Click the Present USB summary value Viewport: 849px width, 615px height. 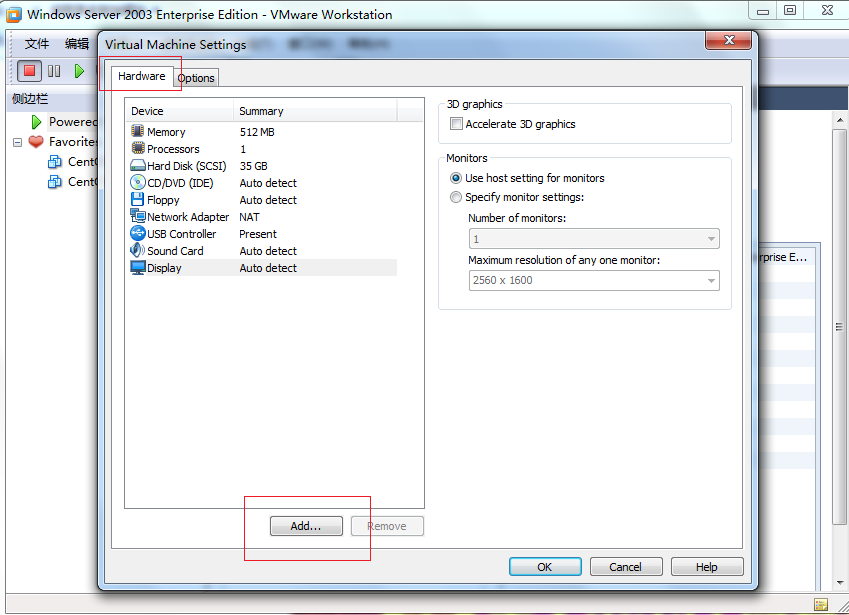click(258, 234)
